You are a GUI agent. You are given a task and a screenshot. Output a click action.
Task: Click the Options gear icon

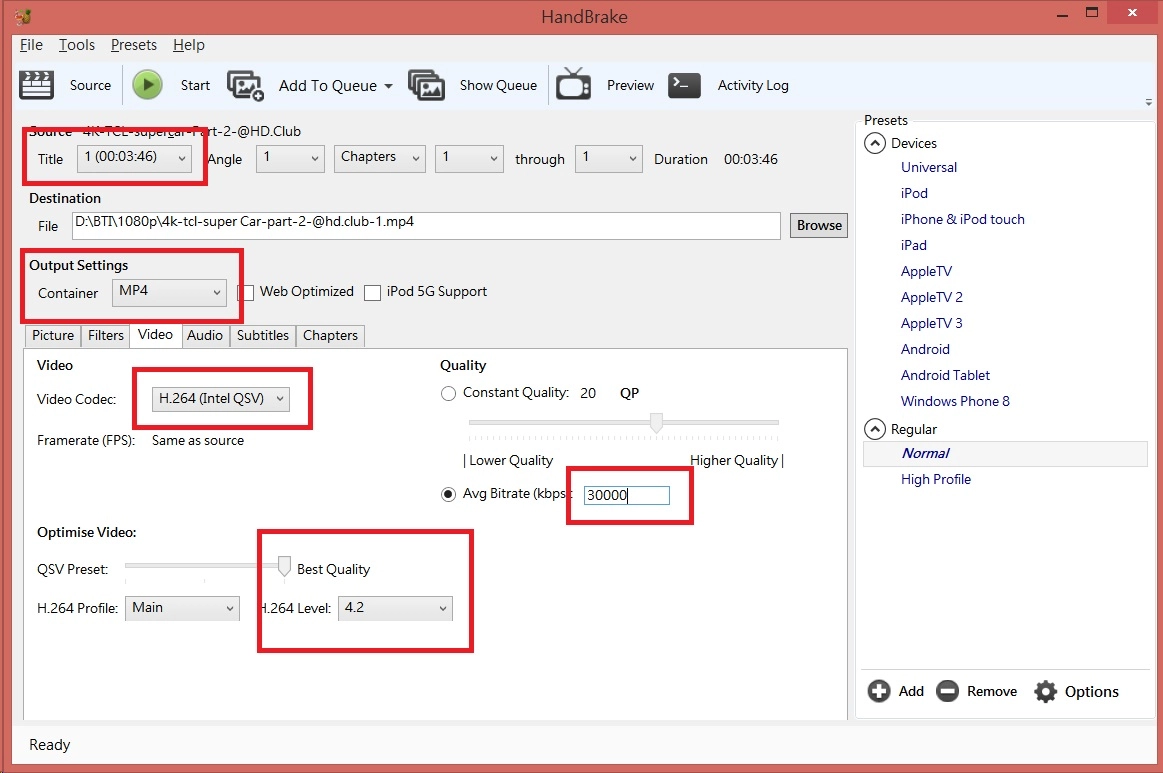click(1046, 691)
